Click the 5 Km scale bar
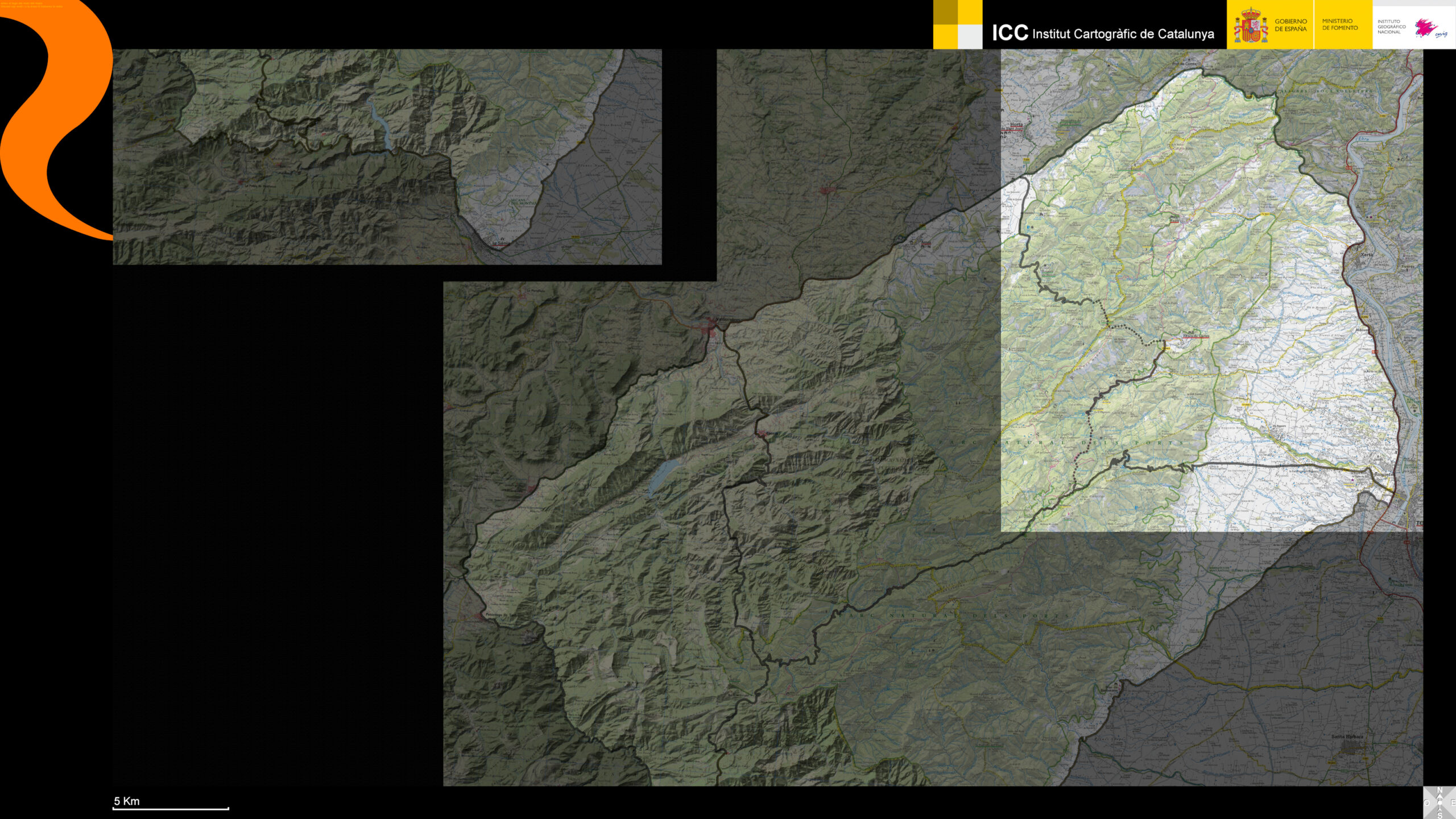Viewport: 1456px width, 819px height. pyautogui.click(x=171, y=807)
